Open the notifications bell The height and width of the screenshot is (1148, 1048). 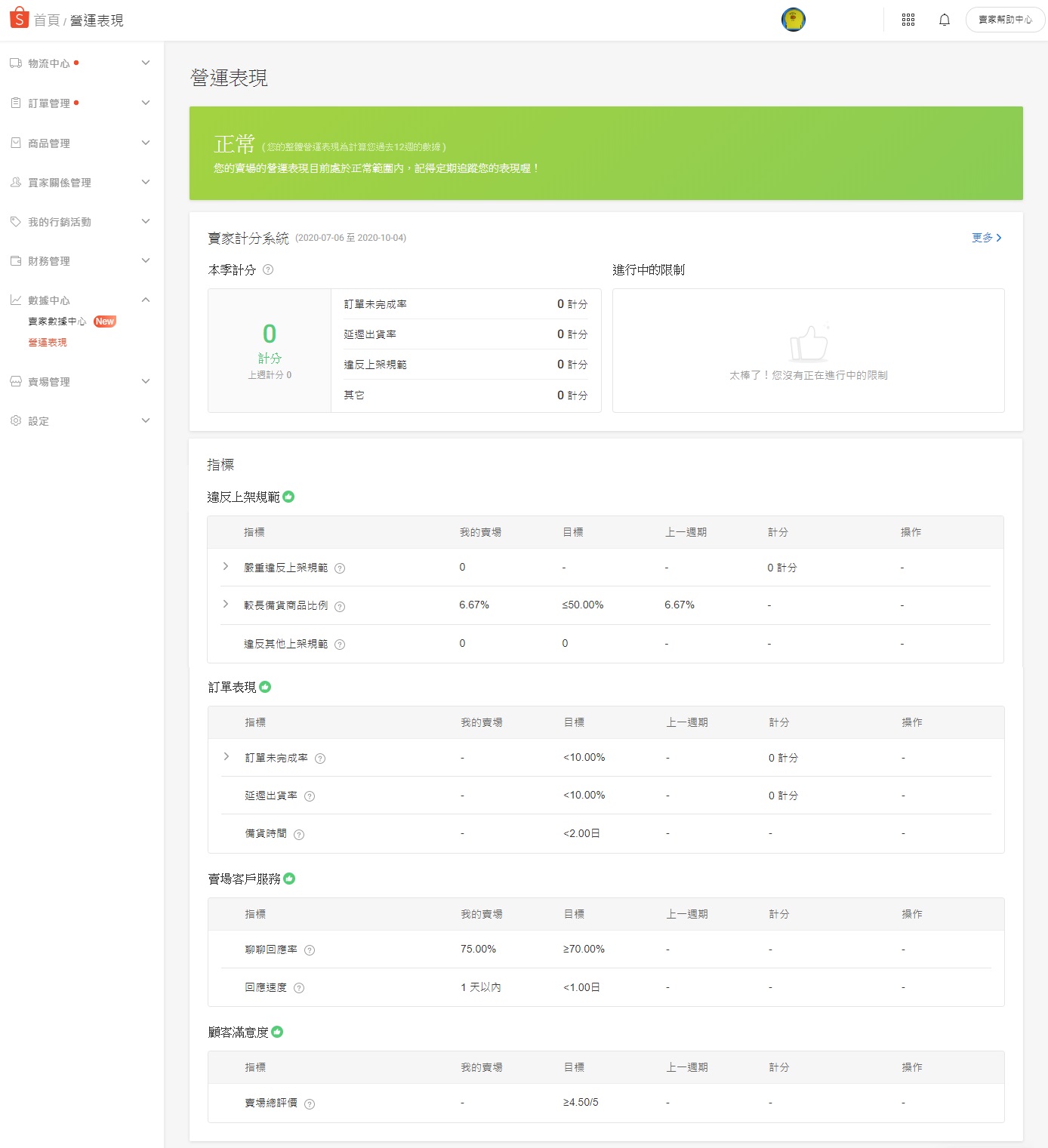(944, 20)
